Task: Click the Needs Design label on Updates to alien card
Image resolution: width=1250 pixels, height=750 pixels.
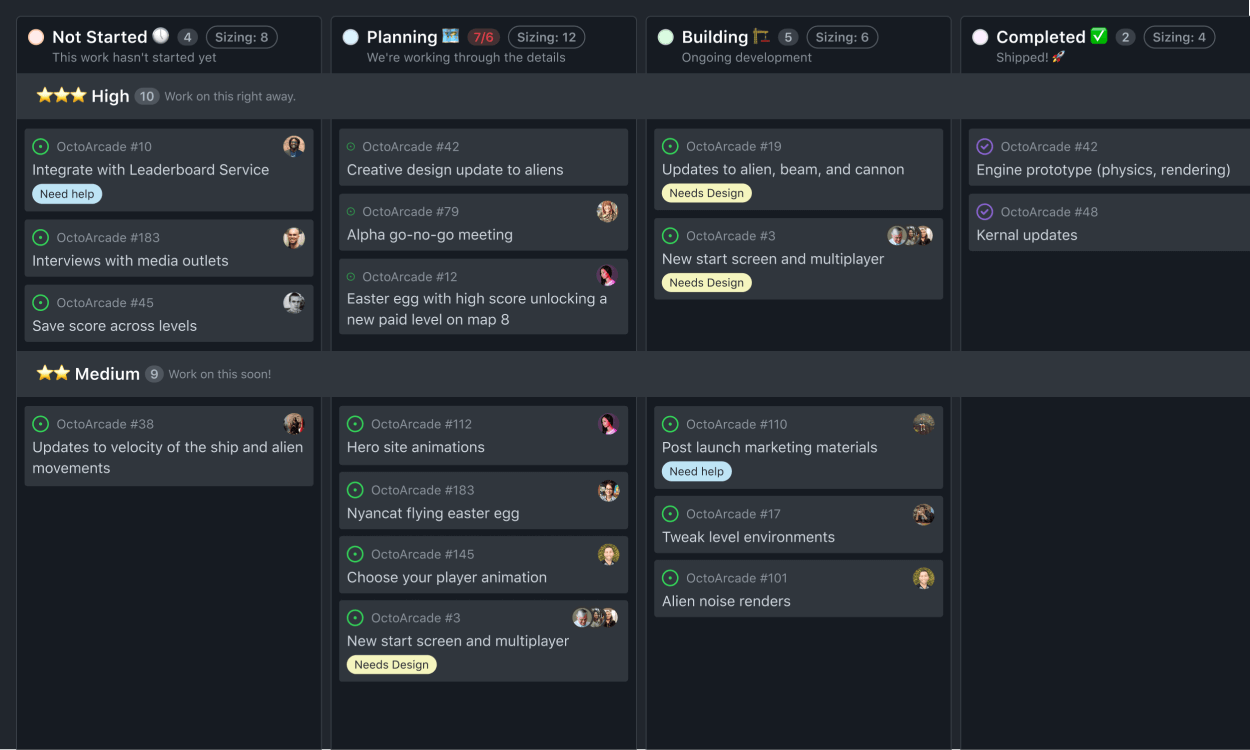Action: point(706,192)
